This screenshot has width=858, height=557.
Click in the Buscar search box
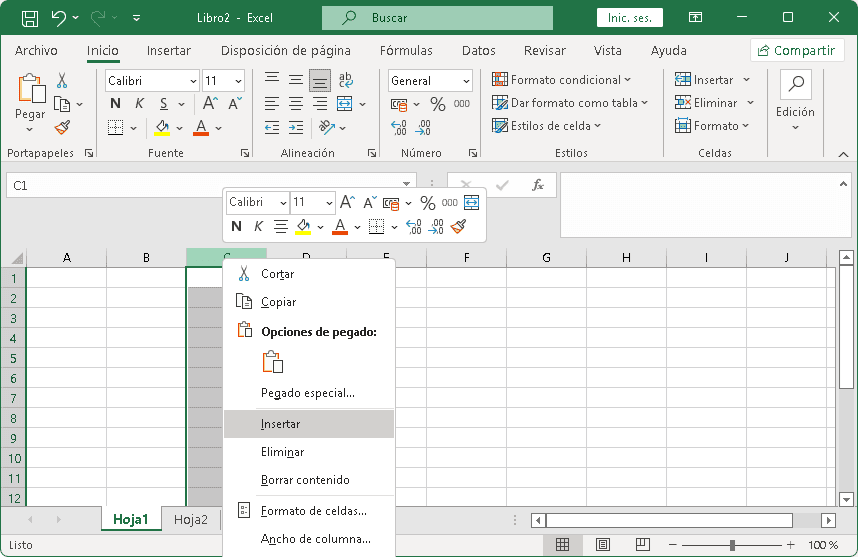click(437, 18)
